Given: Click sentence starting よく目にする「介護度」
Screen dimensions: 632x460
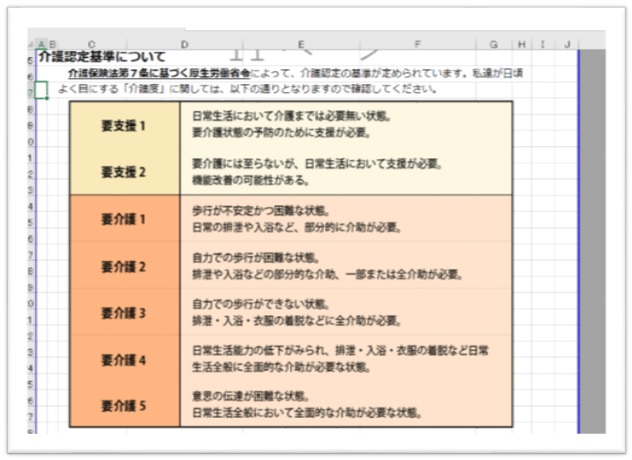Looking at the screenshot, I should pos(247,89).
